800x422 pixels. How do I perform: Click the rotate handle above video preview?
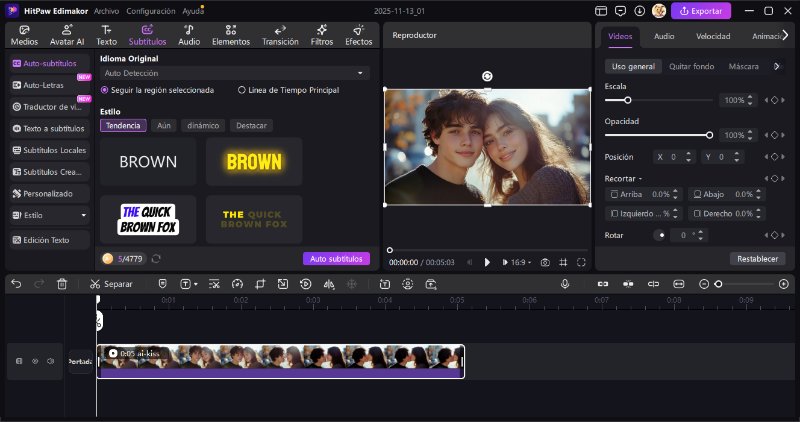pyautogui.click(x=487, y=76)
